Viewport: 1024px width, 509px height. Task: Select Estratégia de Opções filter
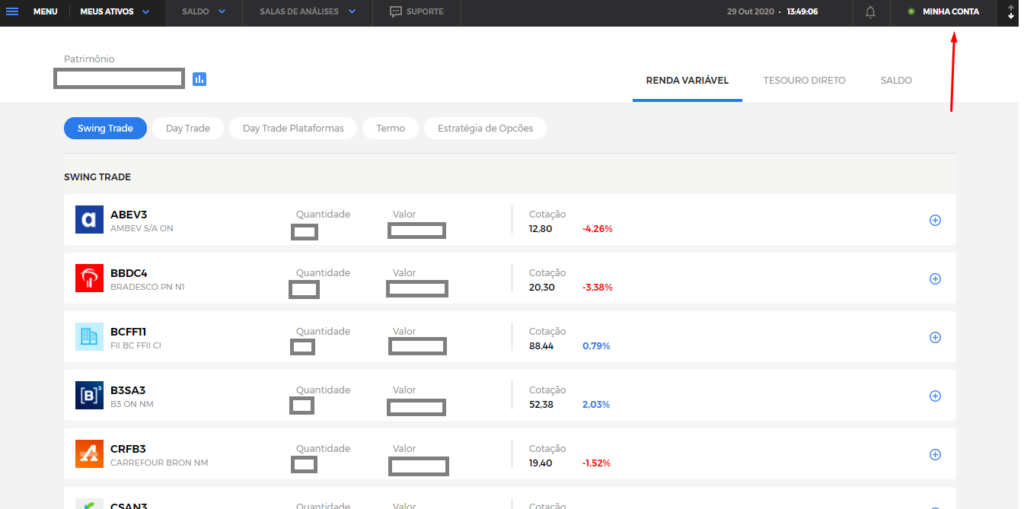(485, 128)
